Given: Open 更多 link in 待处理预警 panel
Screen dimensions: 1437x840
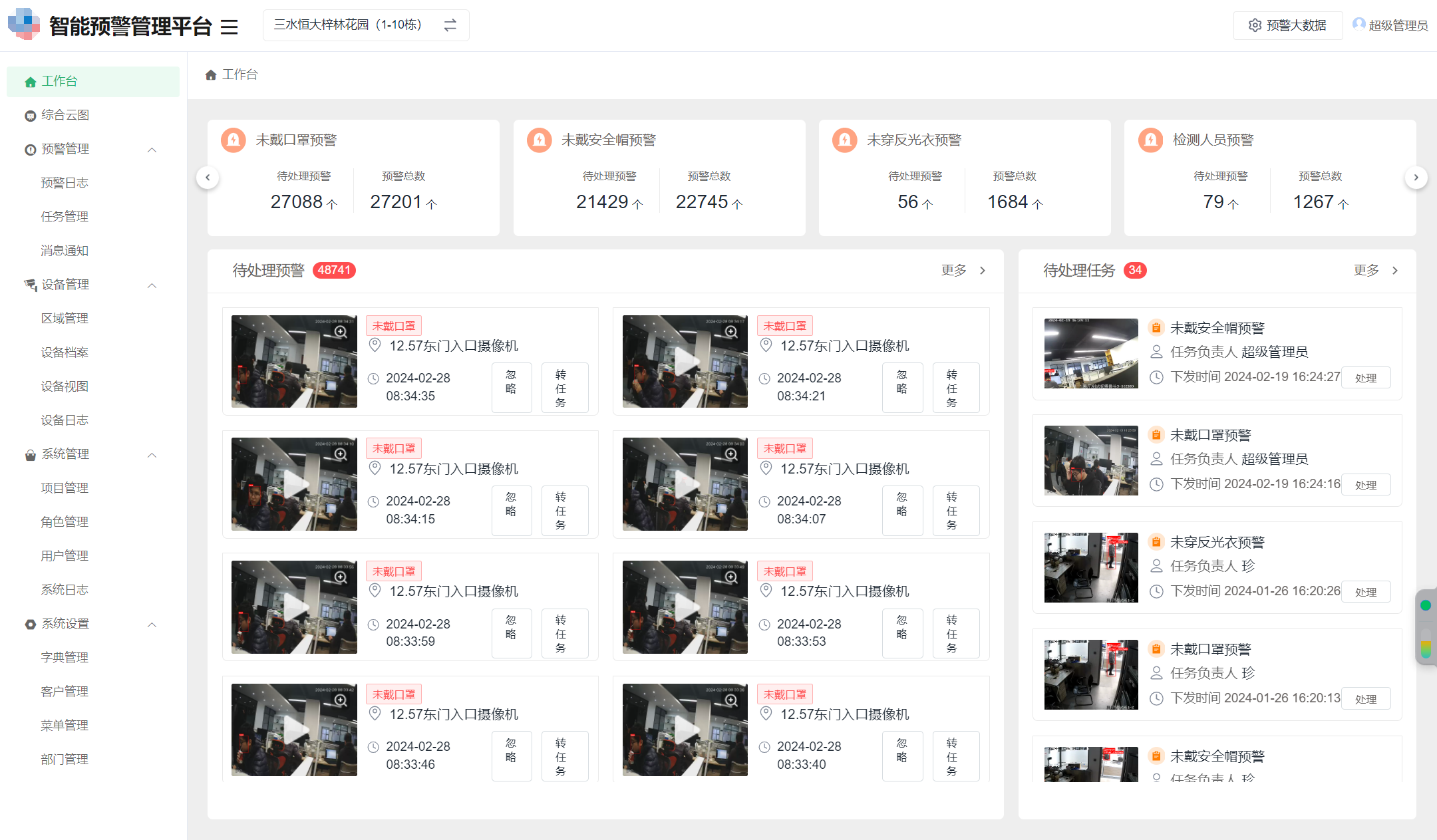Looking at the screenshot, I should 963,271.
